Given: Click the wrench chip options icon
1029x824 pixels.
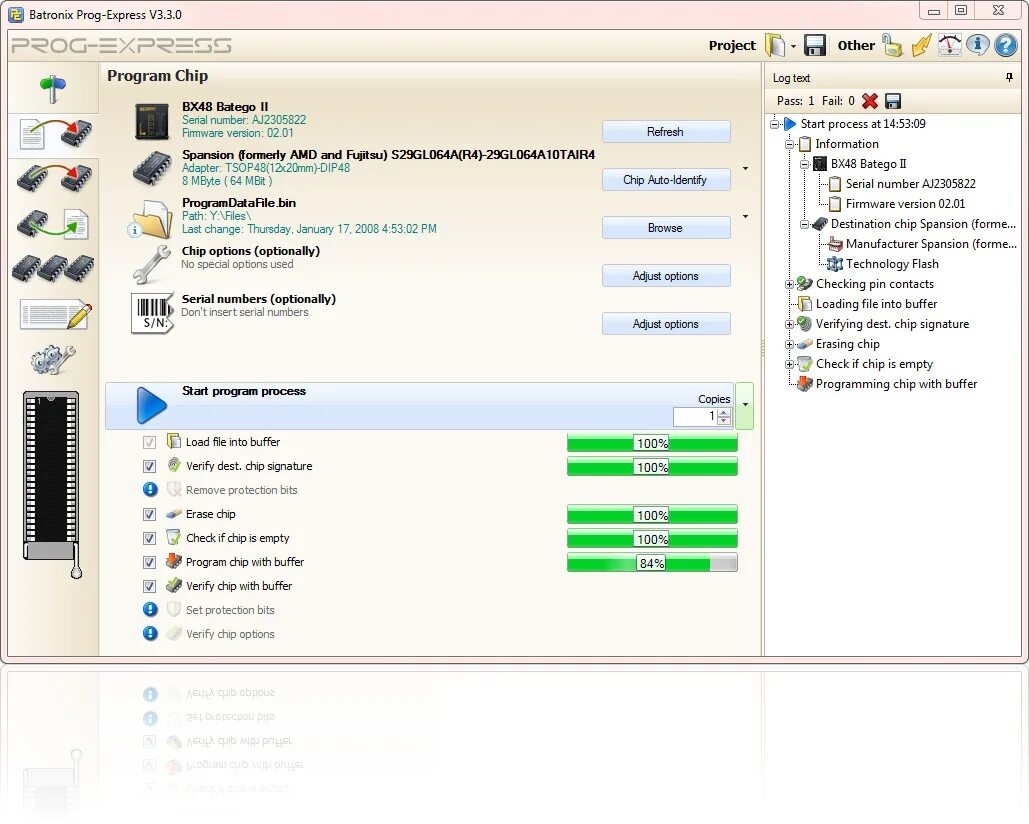Looking at the screenshot, I should (x=152, y=264).
